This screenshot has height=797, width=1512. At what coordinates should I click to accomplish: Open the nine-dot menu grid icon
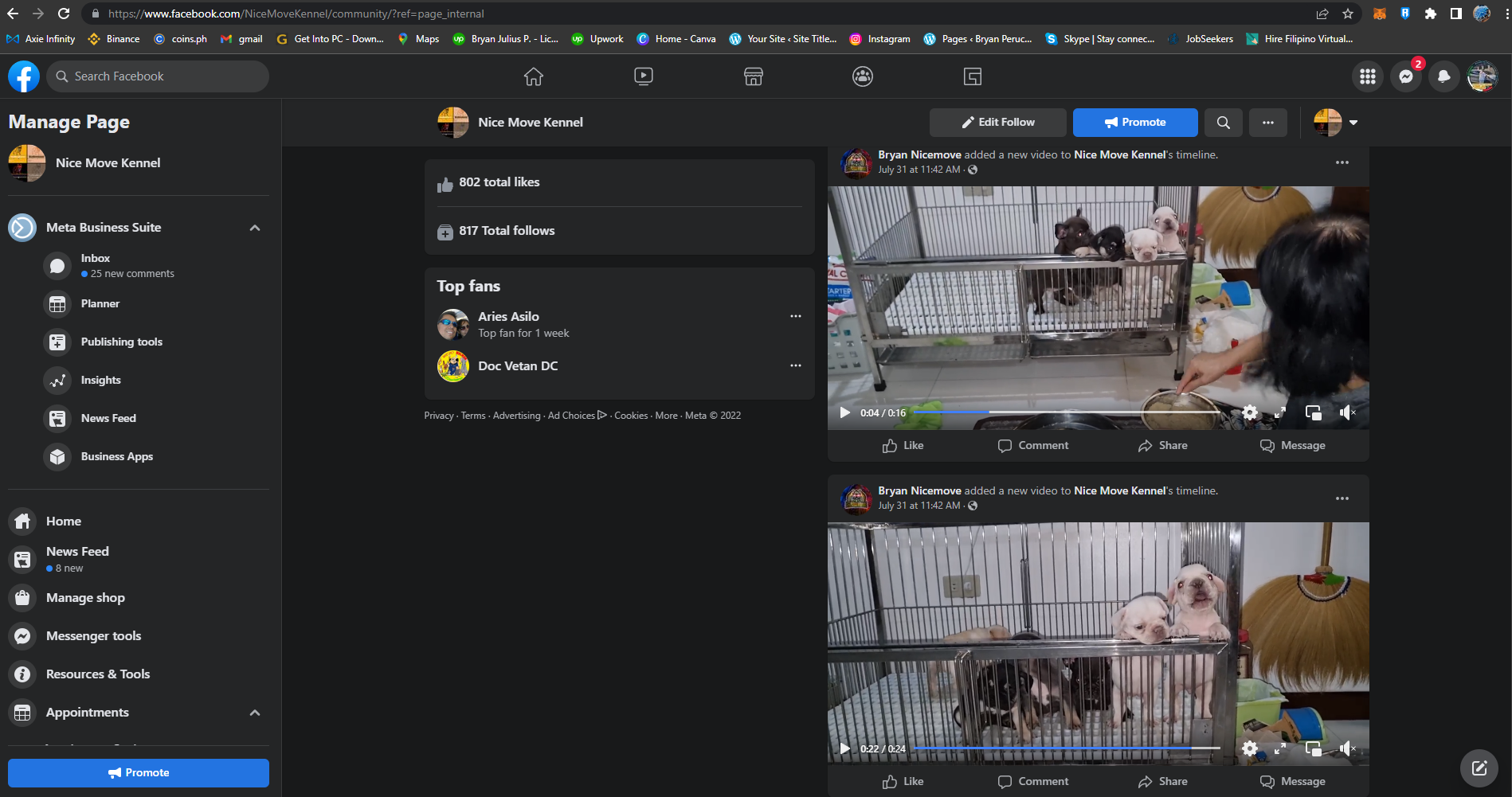tap(1368, 76)
